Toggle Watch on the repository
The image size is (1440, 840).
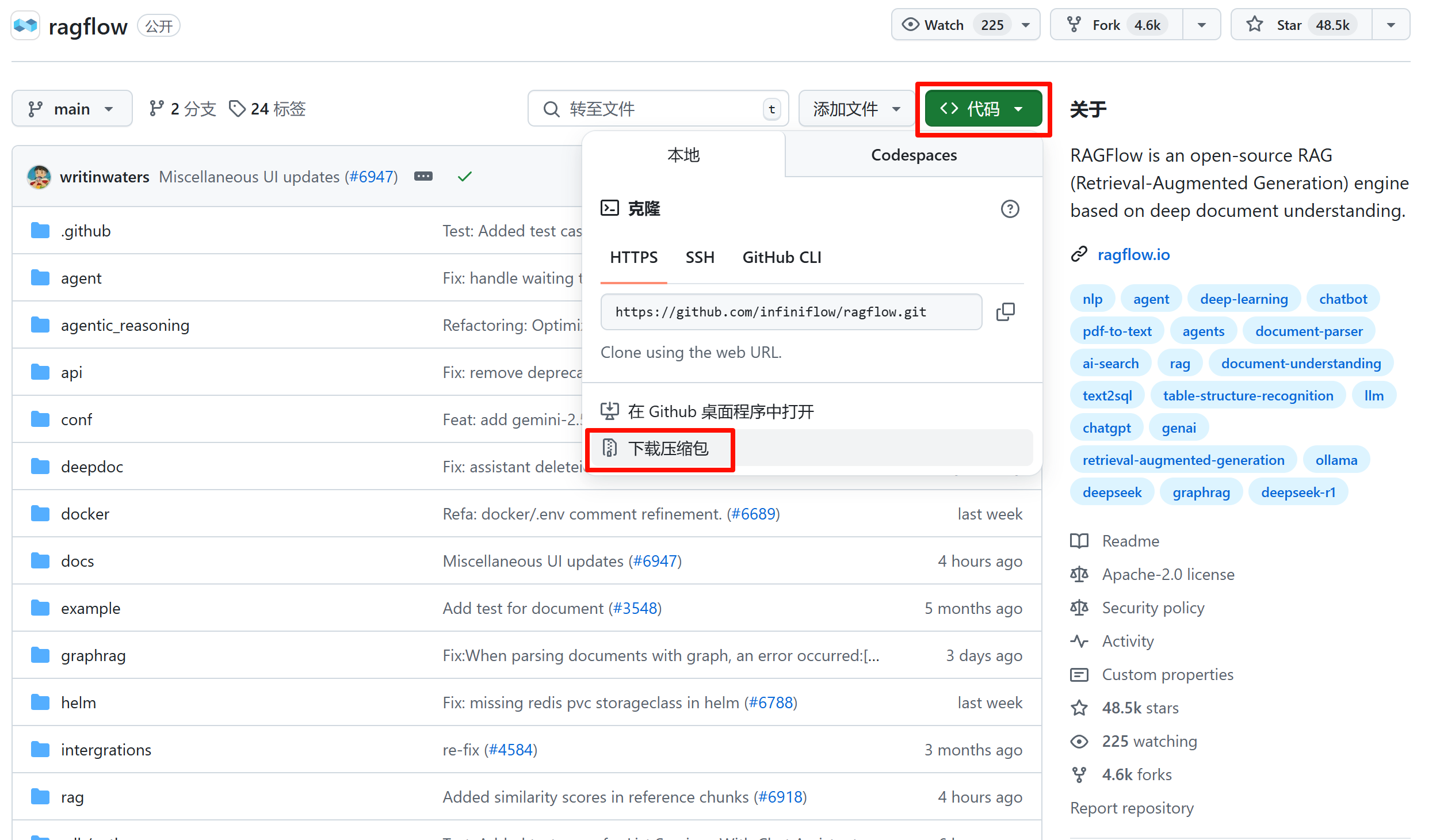(x=944, y=25)
